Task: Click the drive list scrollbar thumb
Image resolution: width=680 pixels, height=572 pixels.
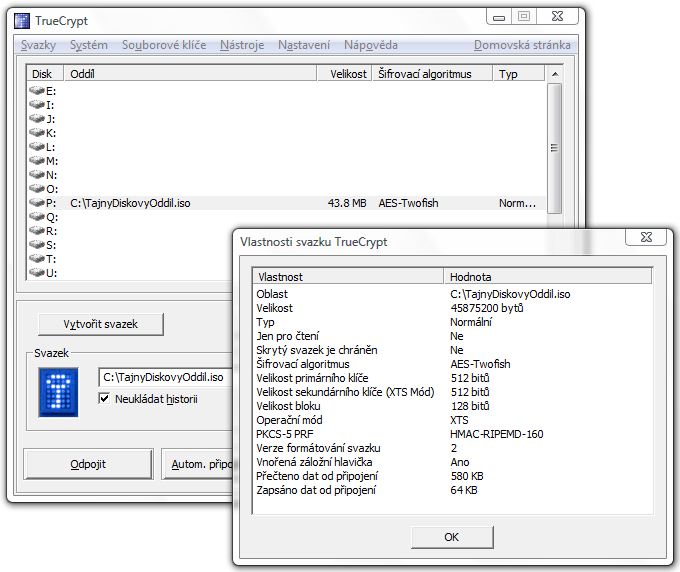Action: coord(554,148)
